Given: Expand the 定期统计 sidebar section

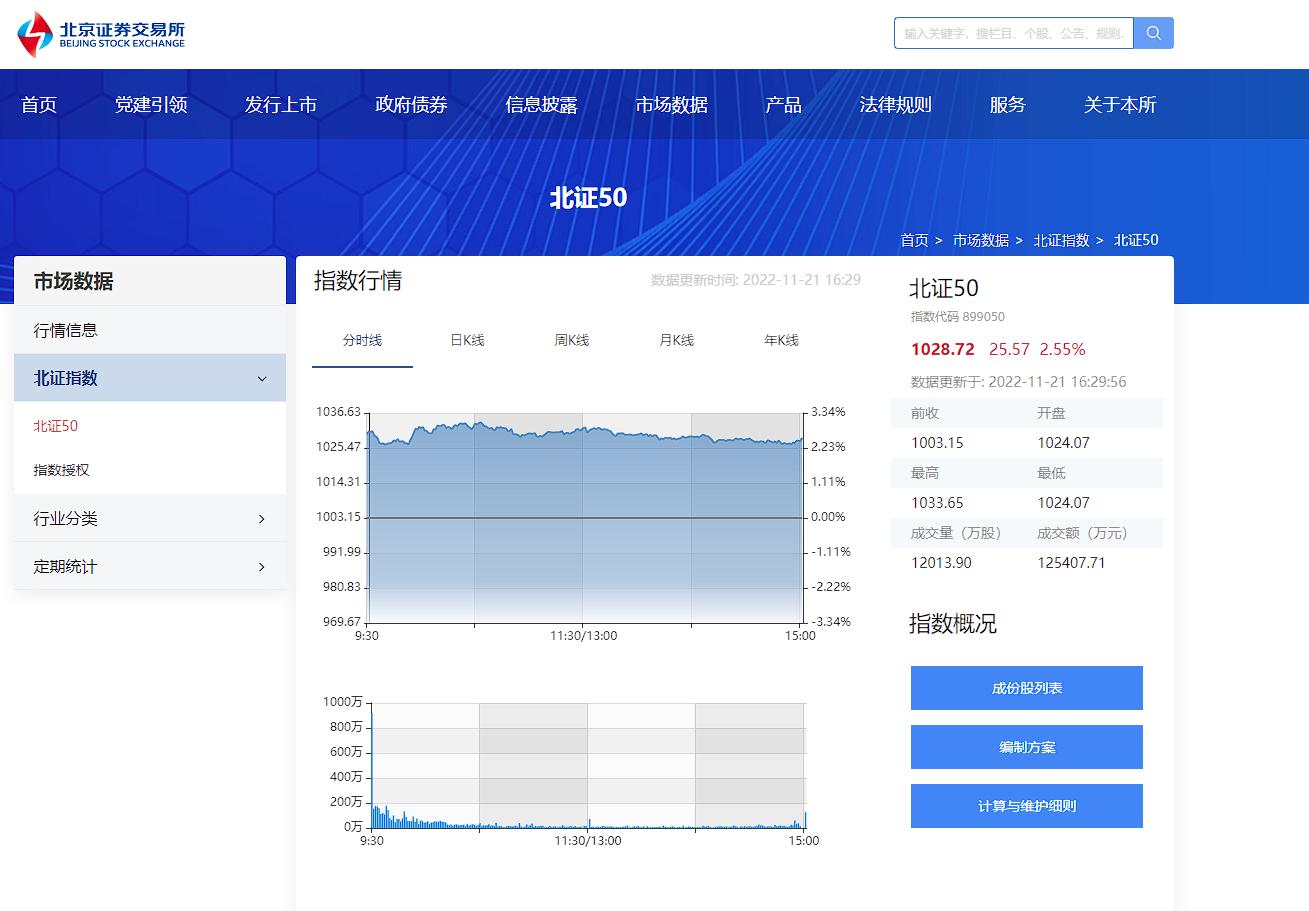Looking at the screenshot, I should [262, 566].
